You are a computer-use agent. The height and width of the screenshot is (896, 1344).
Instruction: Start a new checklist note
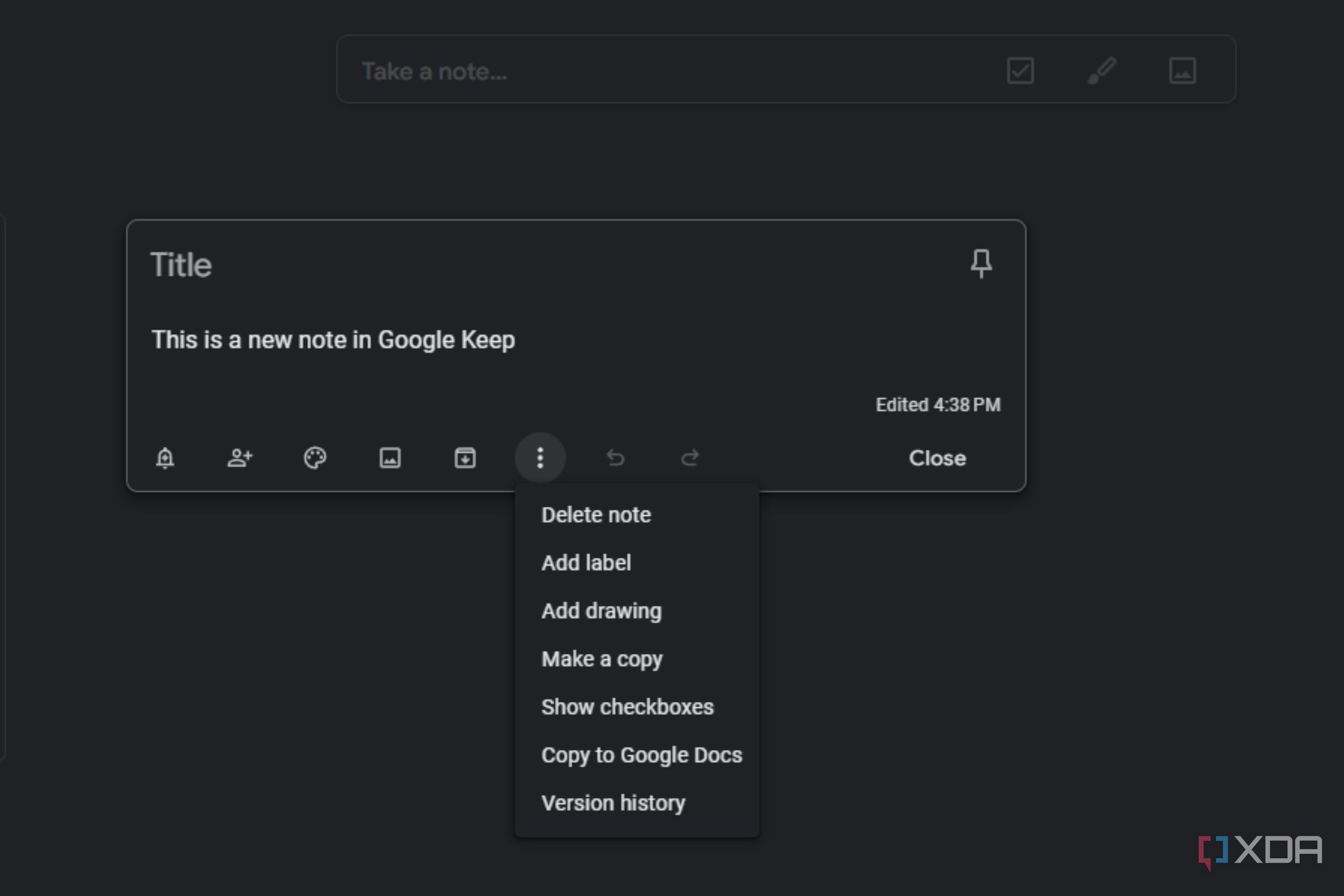point(1020,70)
